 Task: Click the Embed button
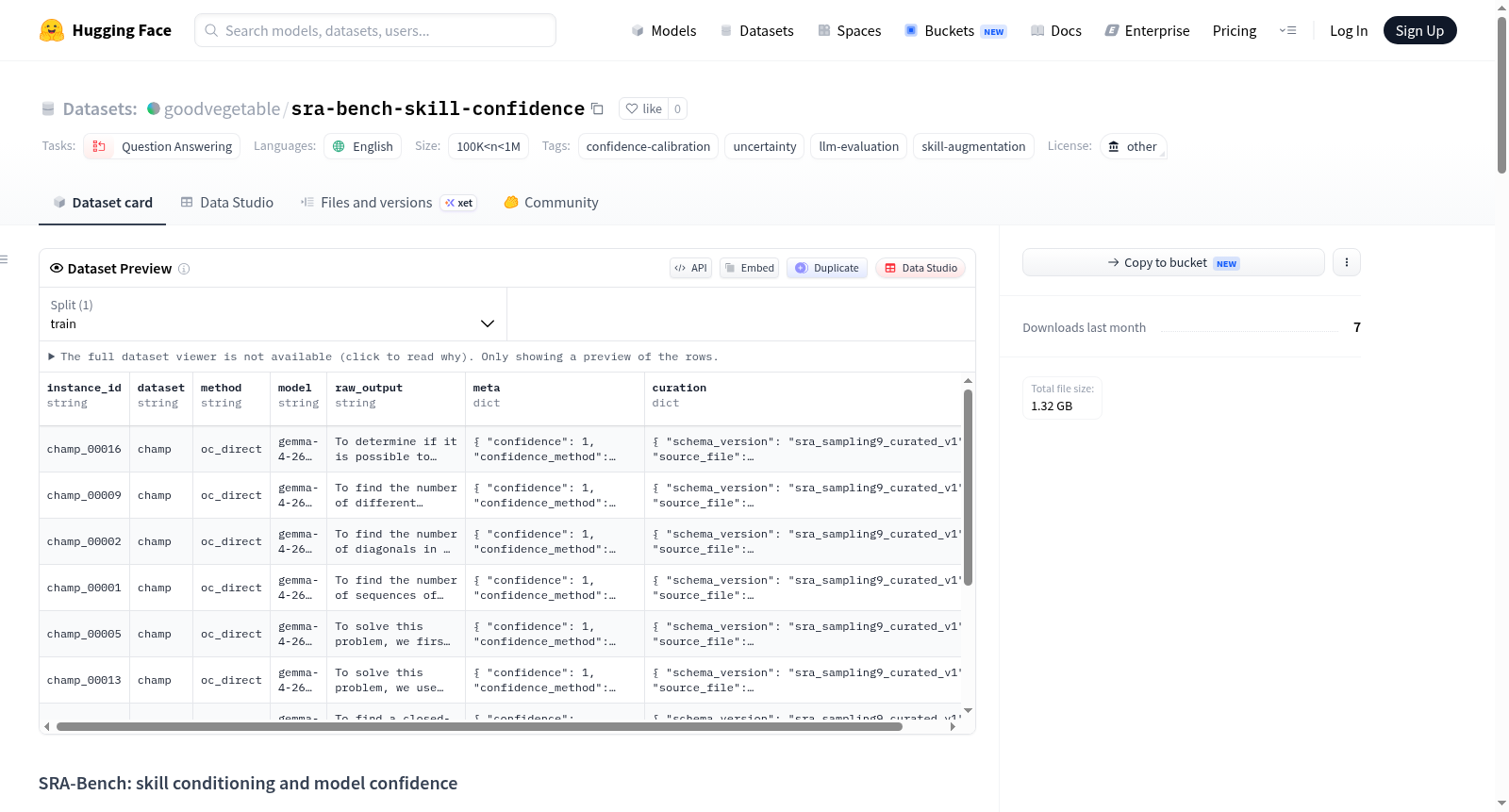pyautogui.click(x=750, y=268)
